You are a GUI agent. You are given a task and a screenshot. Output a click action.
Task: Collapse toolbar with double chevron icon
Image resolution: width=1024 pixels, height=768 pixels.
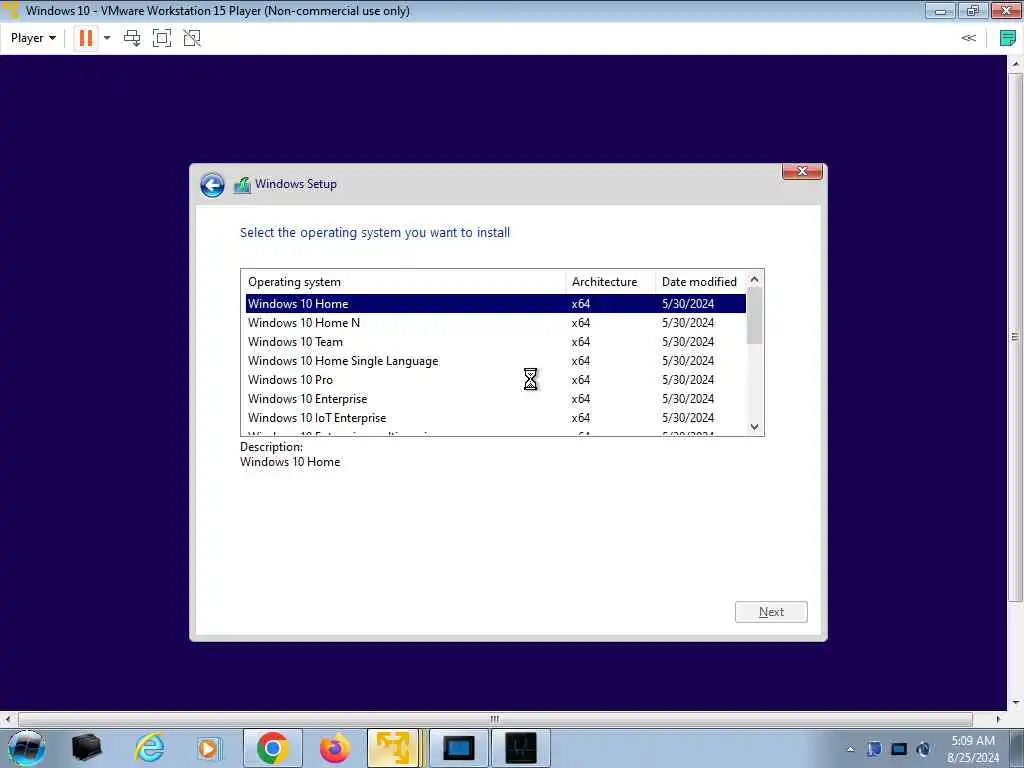point(968,38)
